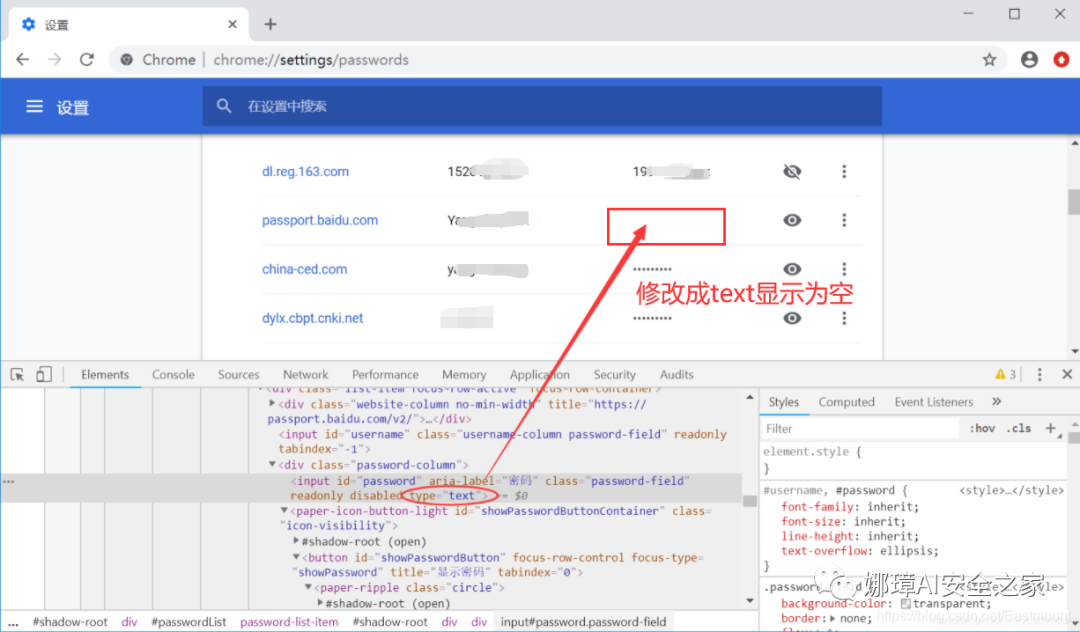Select the Styles sub-tab
This screenshot has width=1080, height=632.
click(x=783, y=402)
